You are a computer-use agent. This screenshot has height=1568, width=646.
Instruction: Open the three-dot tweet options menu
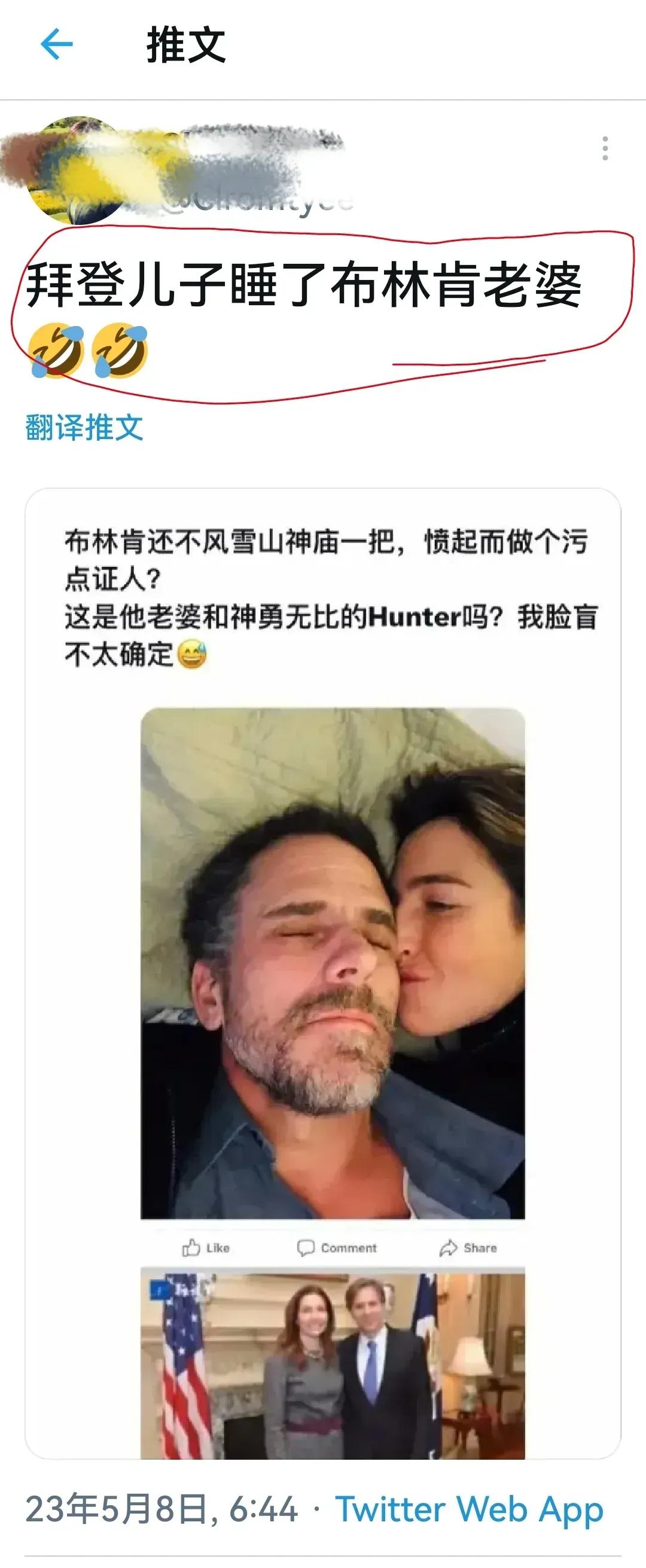605,148
